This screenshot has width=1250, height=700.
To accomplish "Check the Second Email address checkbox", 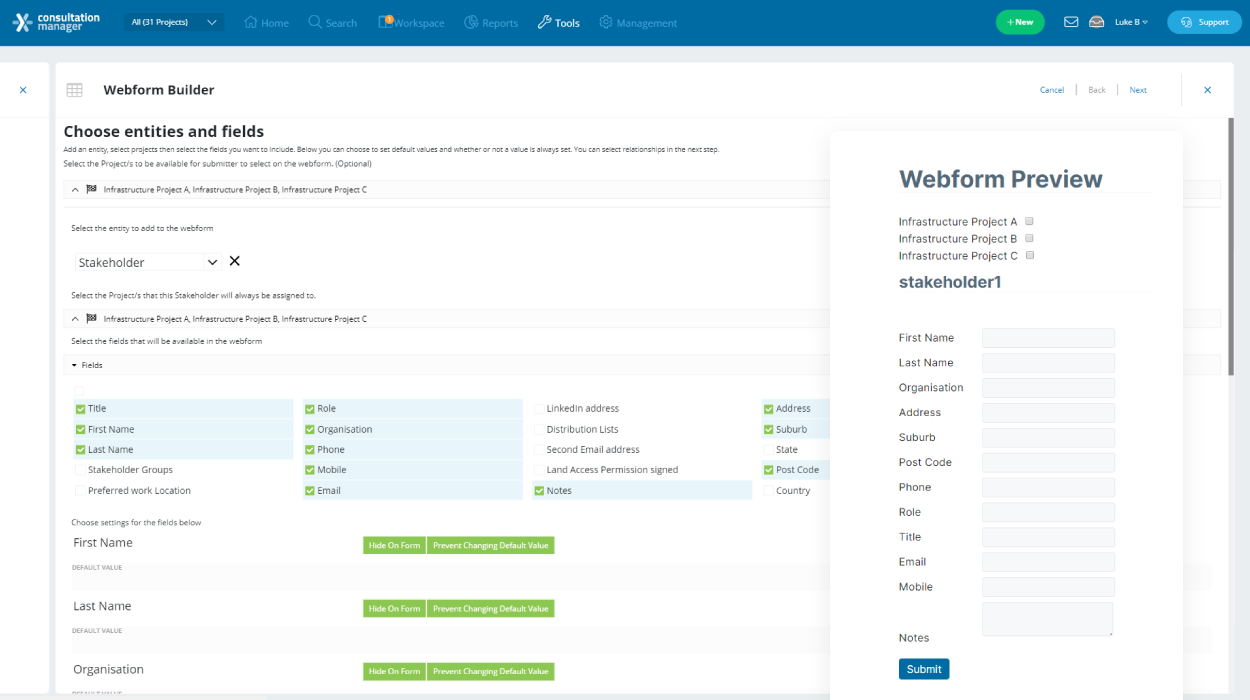I will (x=539, y=450).
